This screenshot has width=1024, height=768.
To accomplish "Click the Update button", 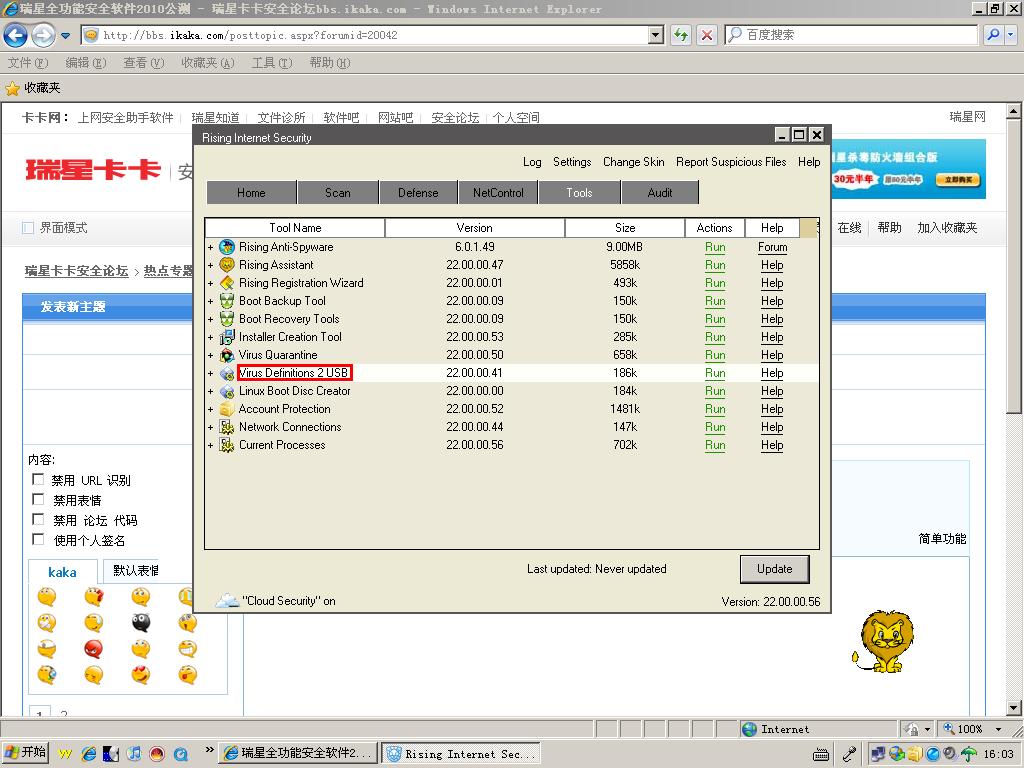I will coord(775,569).
